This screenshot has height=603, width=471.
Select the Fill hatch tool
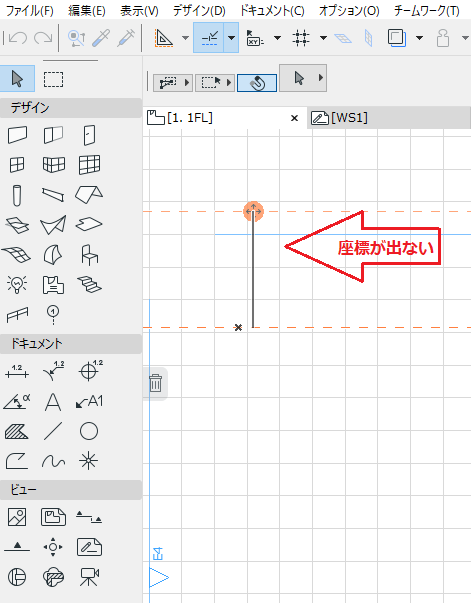pos(17,431)
